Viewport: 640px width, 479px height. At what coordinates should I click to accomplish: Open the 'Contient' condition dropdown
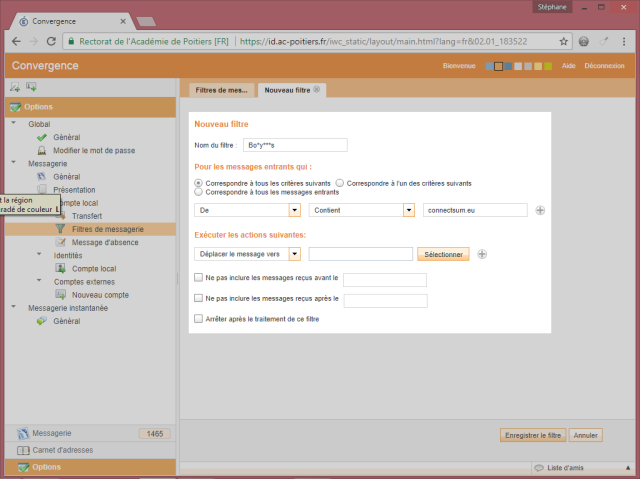pos(408,210)
